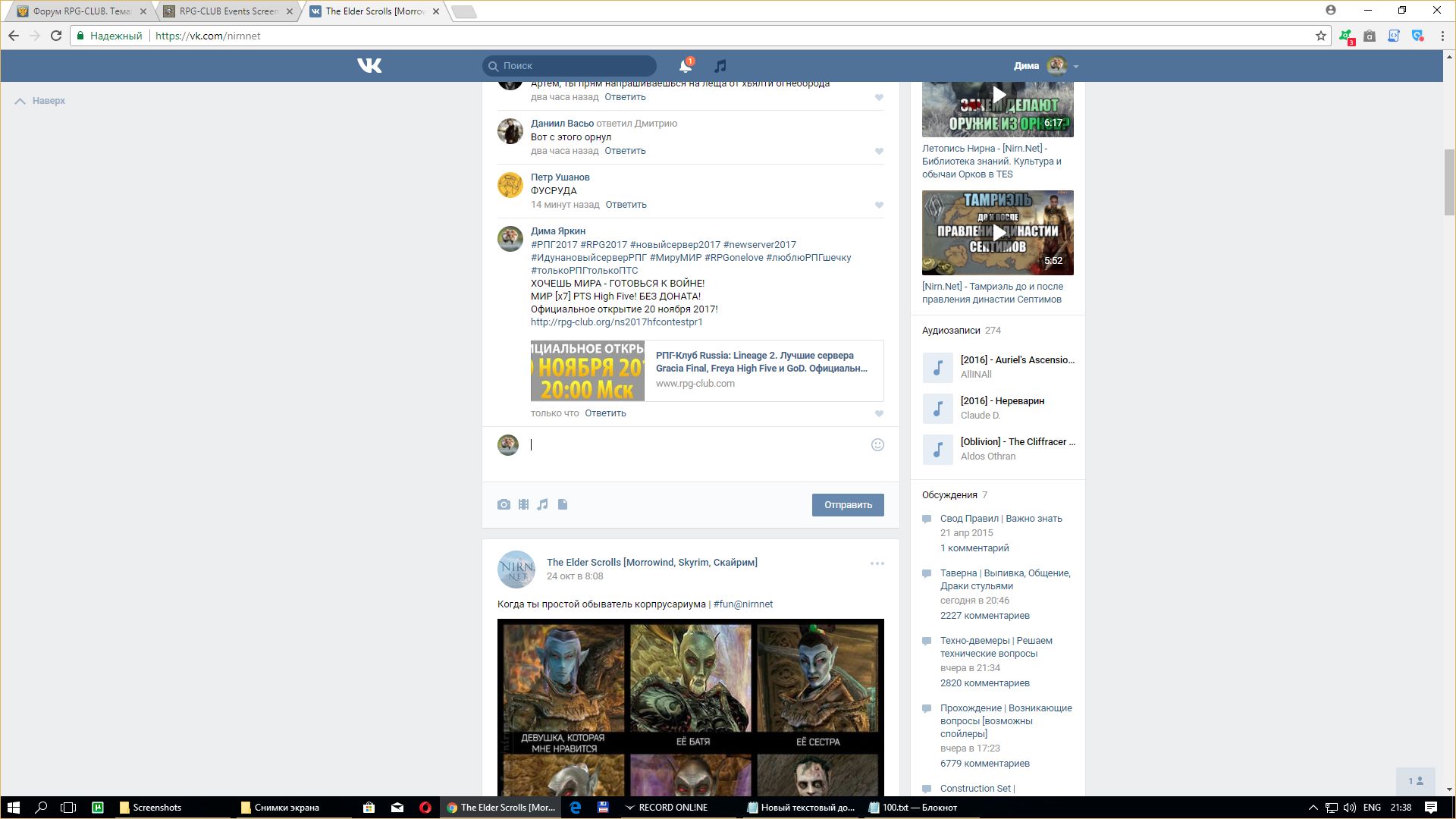Open Дима Яркин's profile name

pyautogui.click(x=558, y=231)
